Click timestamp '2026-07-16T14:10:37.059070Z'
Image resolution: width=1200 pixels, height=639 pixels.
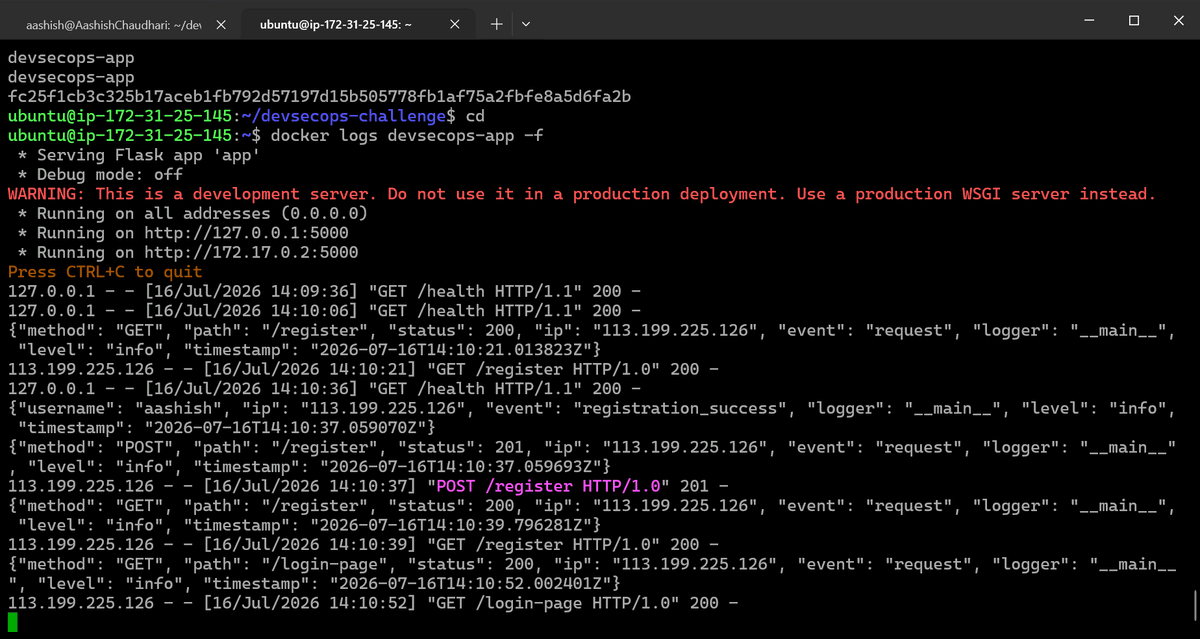(285, 428)
